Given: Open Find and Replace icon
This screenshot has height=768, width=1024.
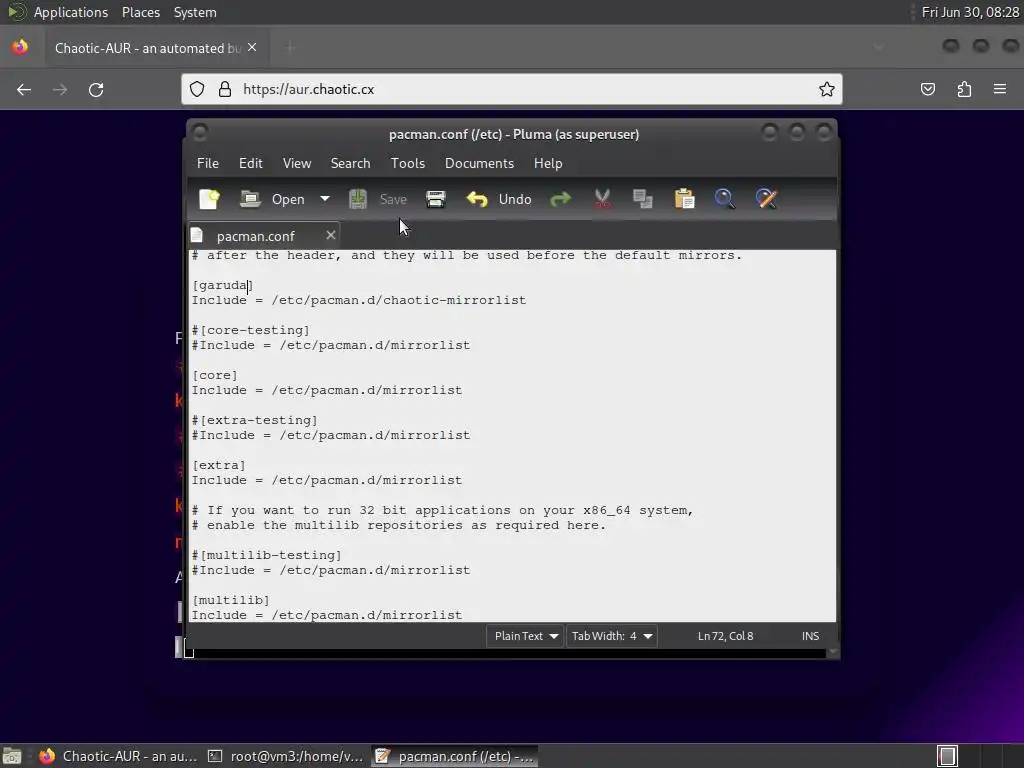Looking at the screenshot, I should click(x=767, y=199).
